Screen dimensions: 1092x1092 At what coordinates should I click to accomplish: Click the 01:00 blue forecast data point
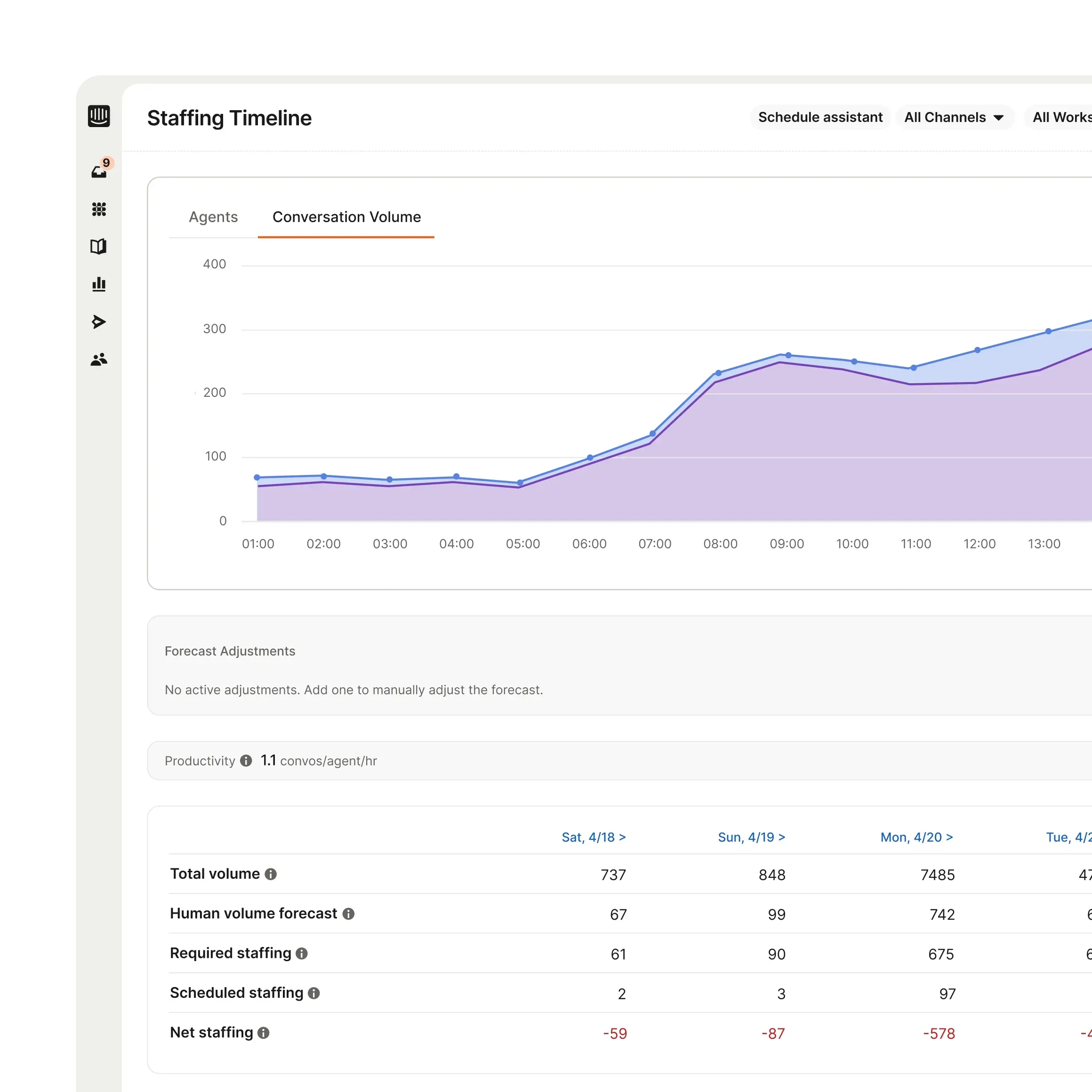click(257, 478)
